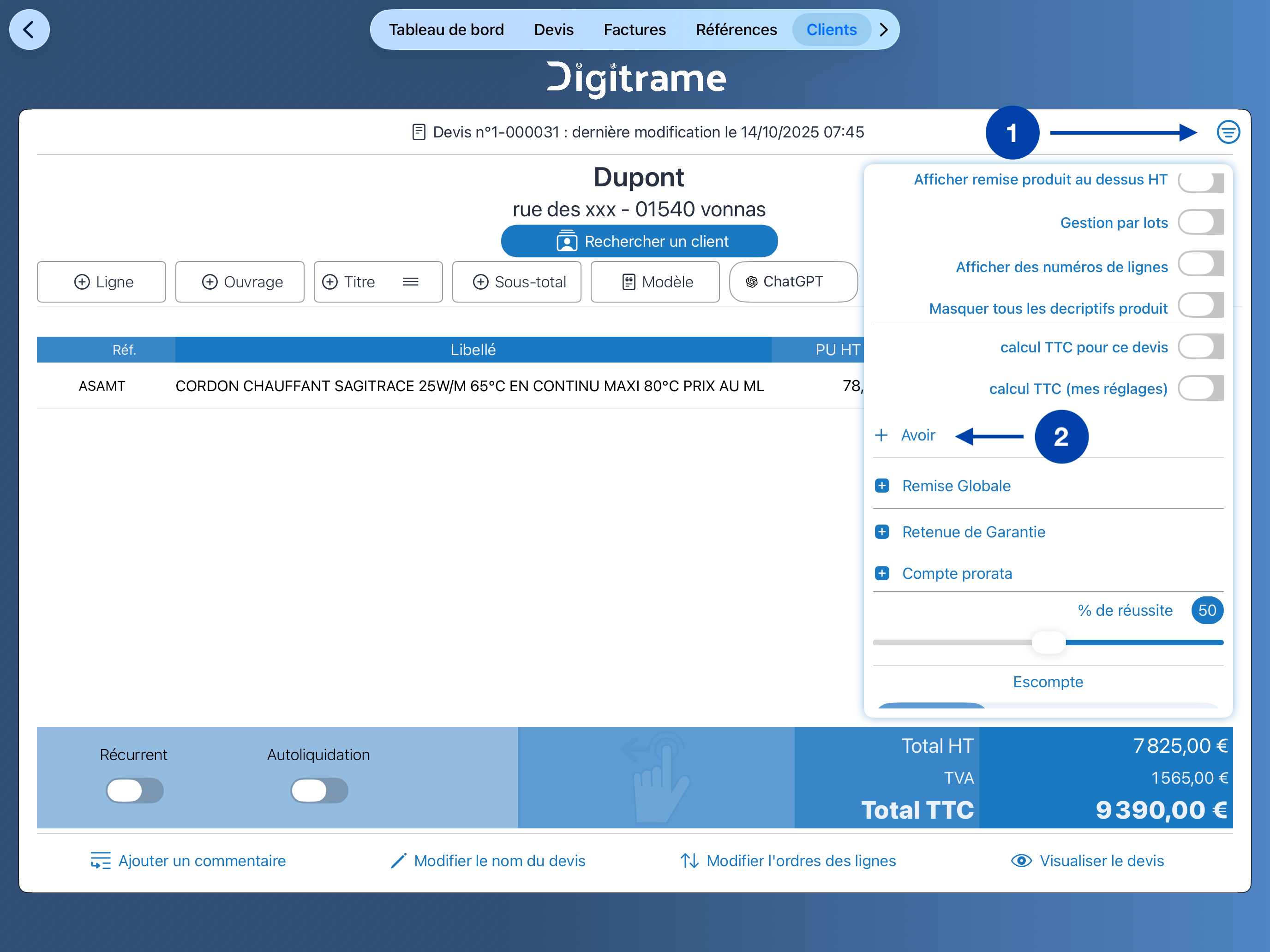Click the back arrow button
The image size is (1270, 952).
point(29,30)
